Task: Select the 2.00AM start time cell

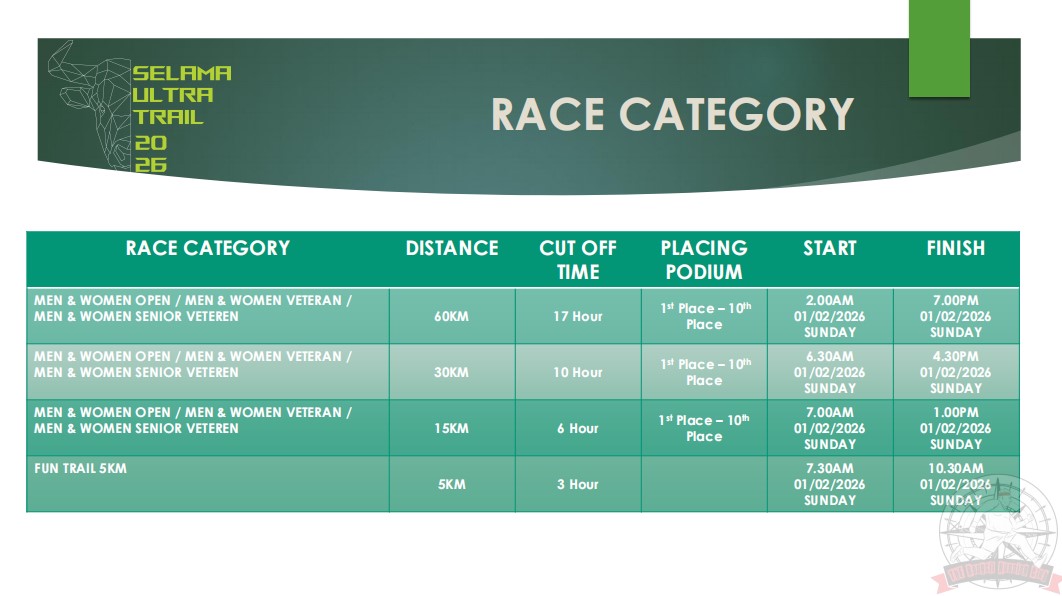Action: coord(830,316)
